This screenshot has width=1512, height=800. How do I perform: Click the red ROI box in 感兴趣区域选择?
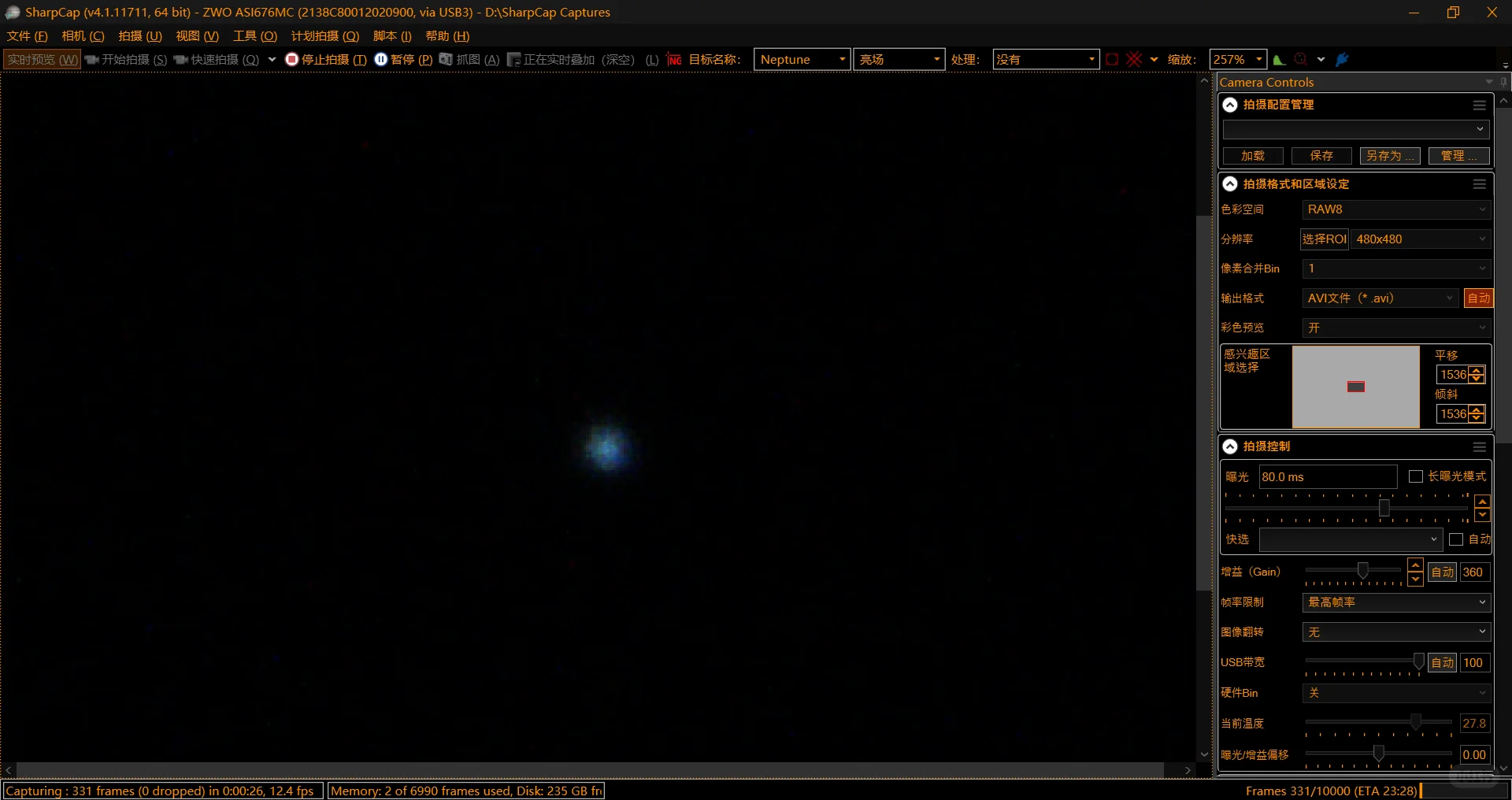click(1356, 387)
